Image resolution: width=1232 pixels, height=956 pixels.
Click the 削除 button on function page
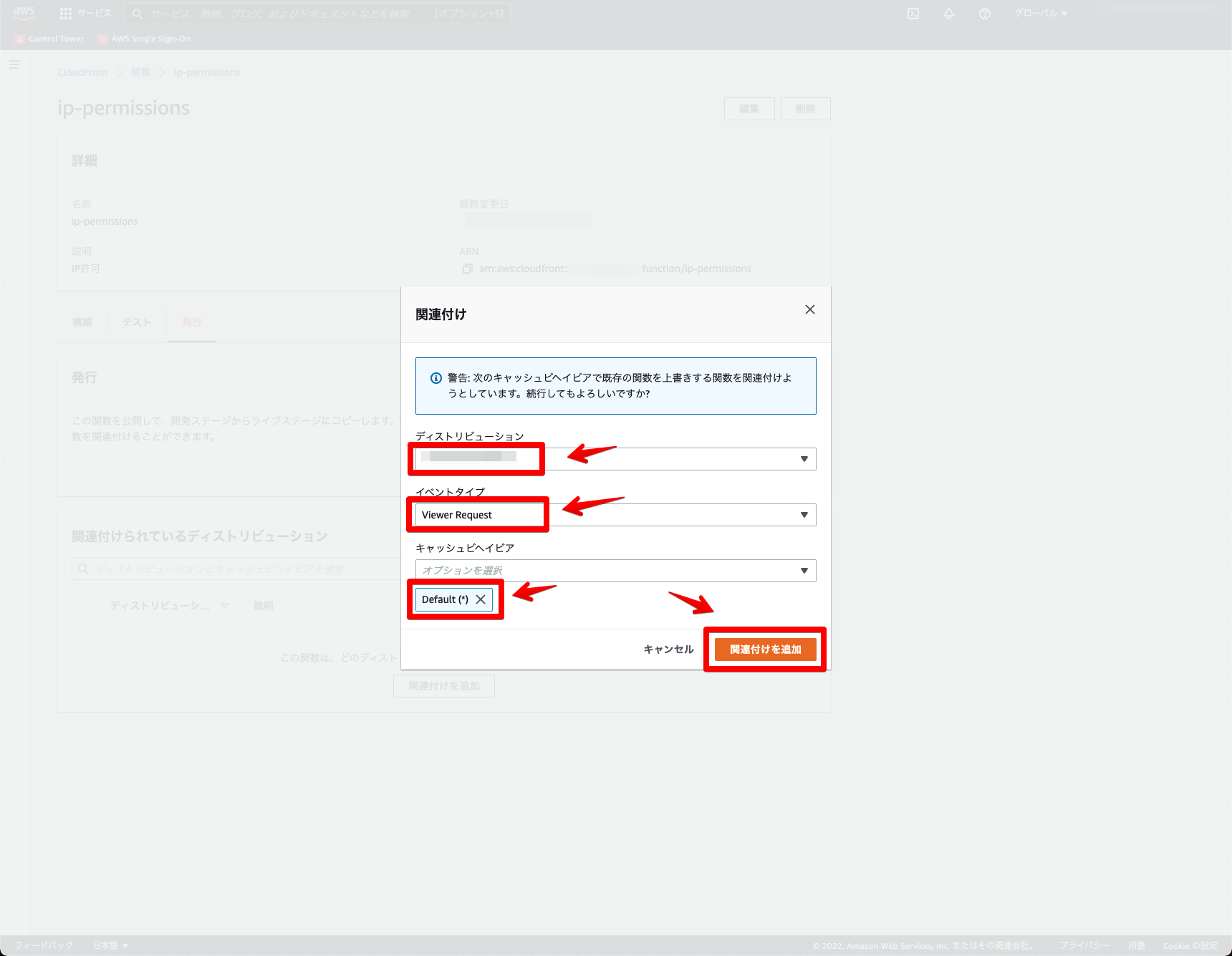[806, 109]
